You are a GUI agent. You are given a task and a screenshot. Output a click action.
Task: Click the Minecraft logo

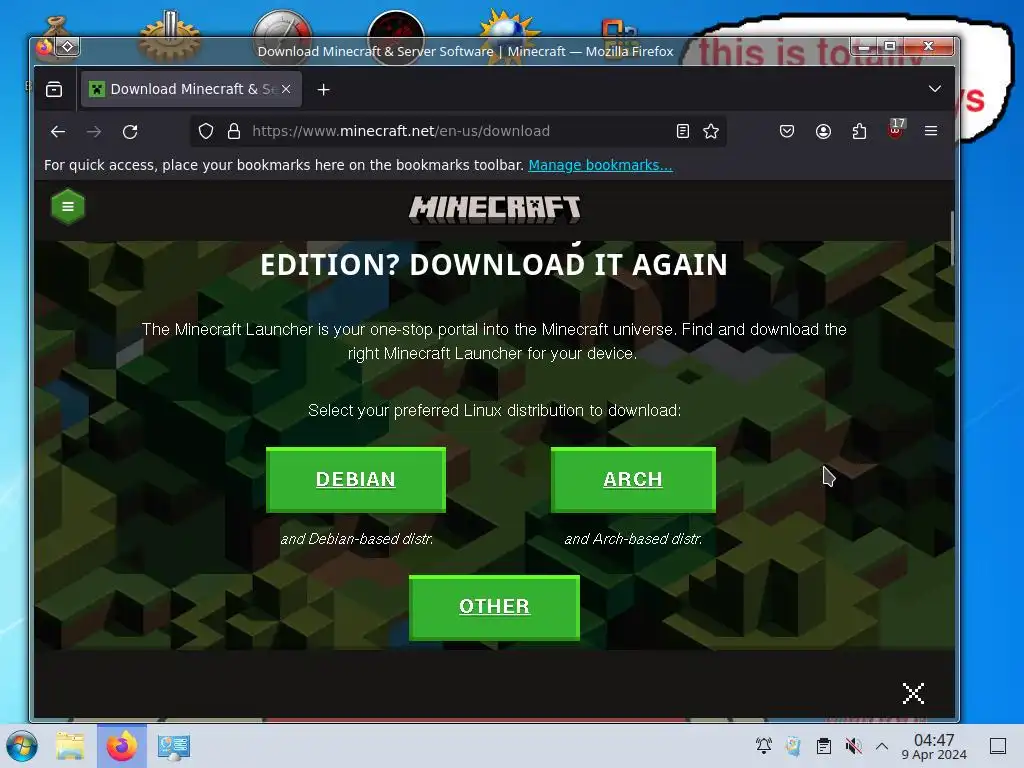tap(494, 209)
